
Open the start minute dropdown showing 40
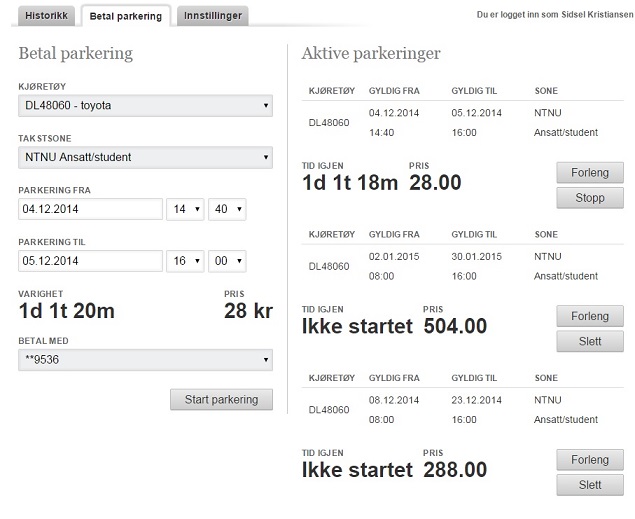pos(227,209)
